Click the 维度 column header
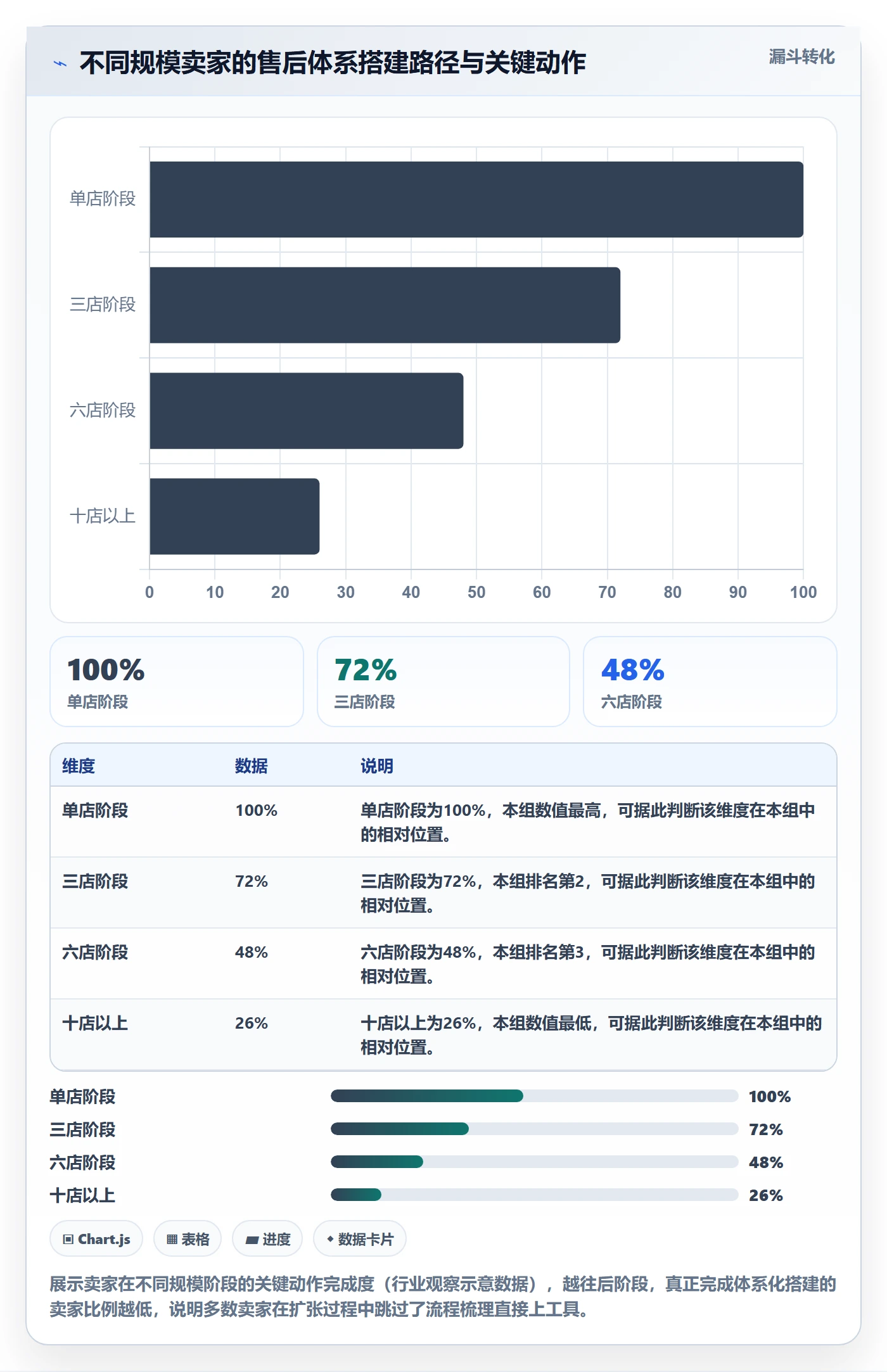The width and height of the screenshot is (887, 1372). (79, 766)
